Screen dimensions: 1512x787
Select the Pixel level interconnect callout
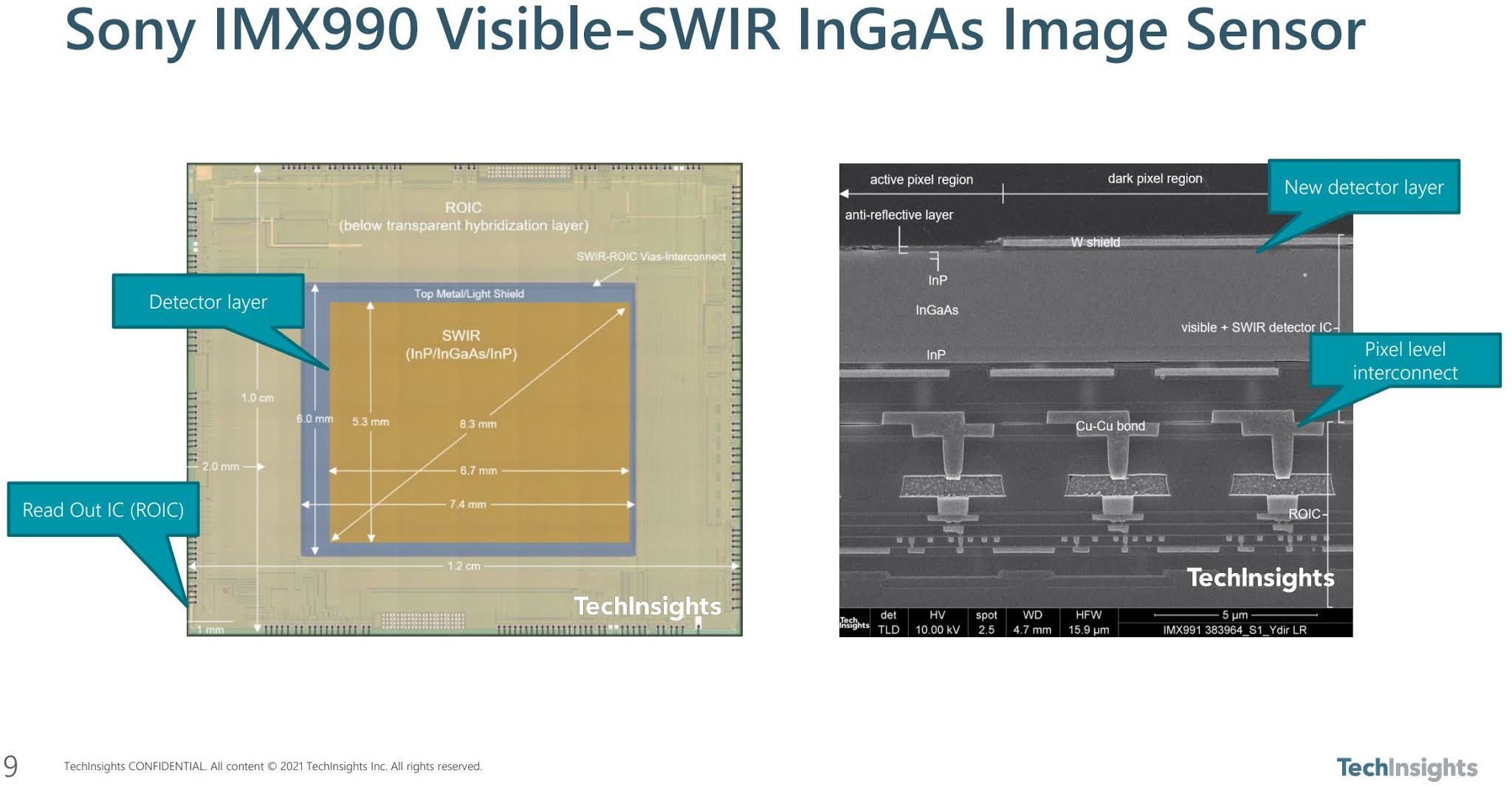[x=1406, y=360]
